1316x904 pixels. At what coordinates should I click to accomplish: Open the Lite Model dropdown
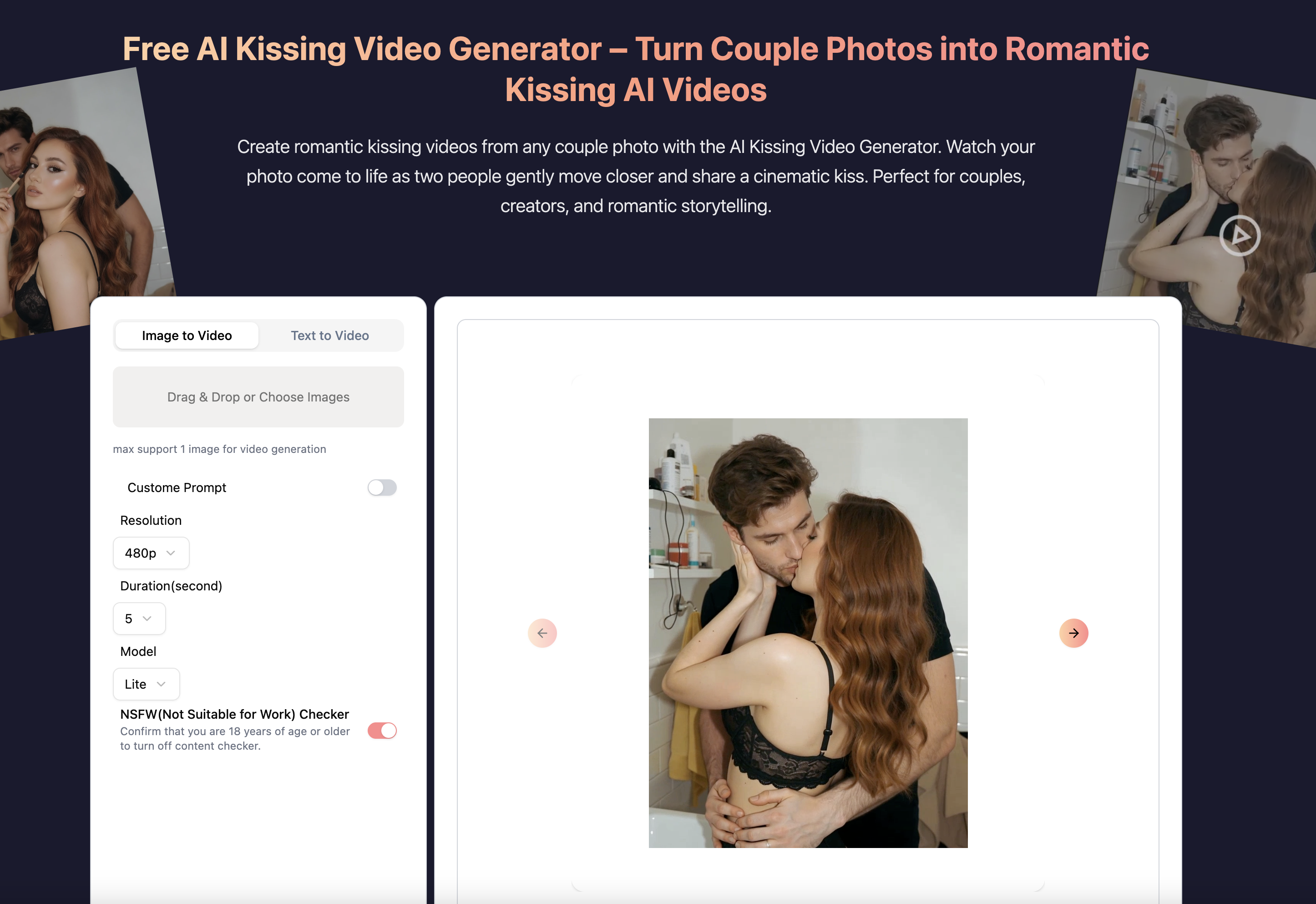coord(146,684)
